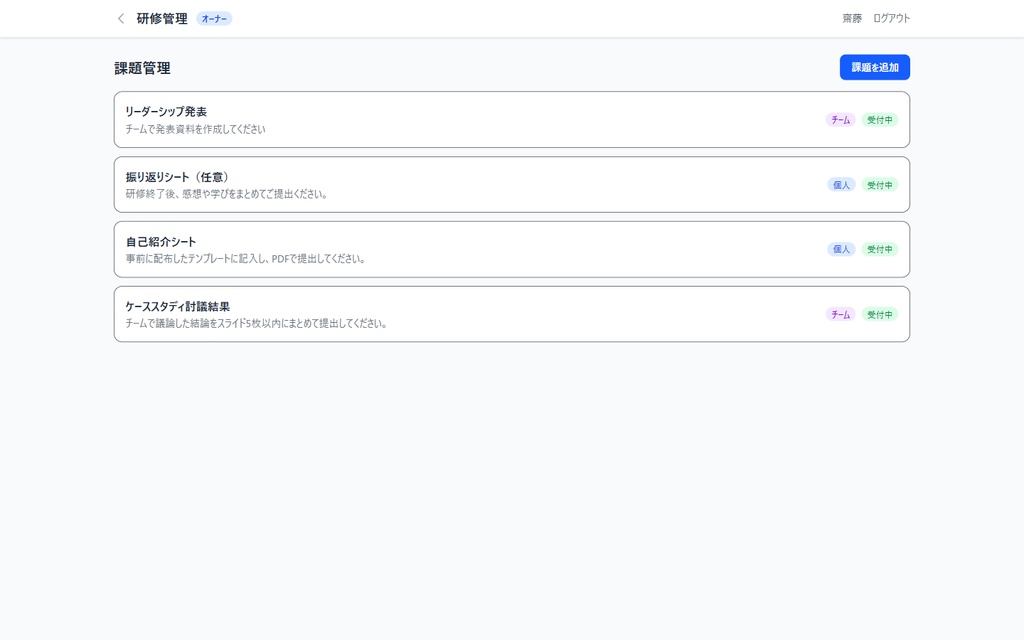Toggle the 個人 label on 振り返りシート card

tap(840, 184)
